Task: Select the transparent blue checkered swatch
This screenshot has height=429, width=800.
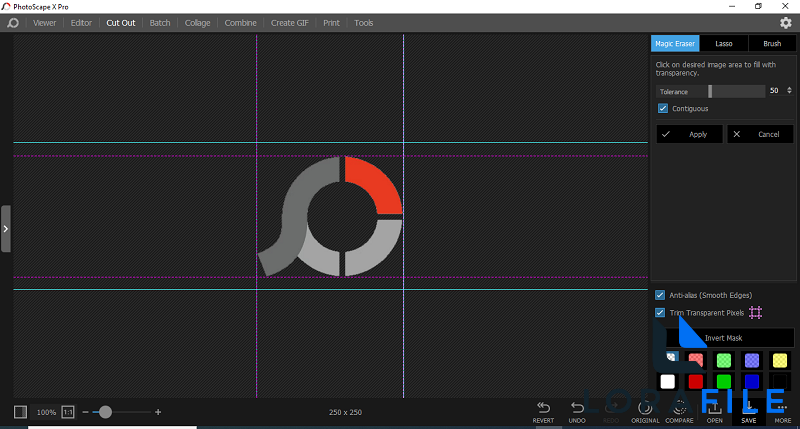Action: tap(752, 360)
